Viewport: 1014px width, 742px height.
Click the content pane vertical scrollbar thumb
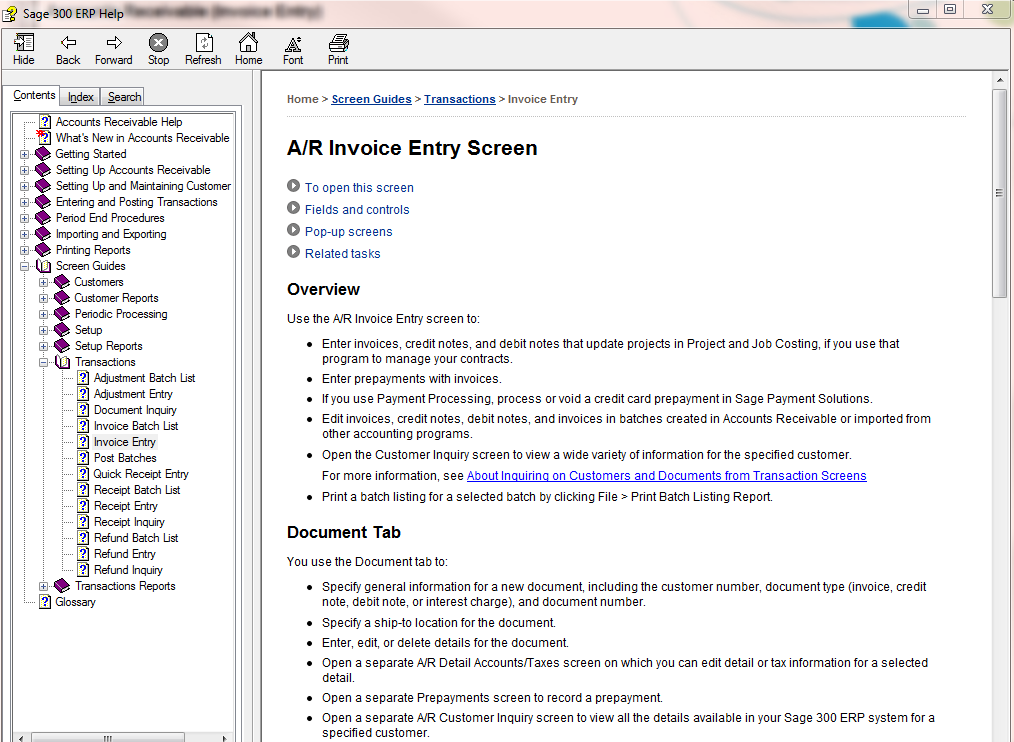999,193
